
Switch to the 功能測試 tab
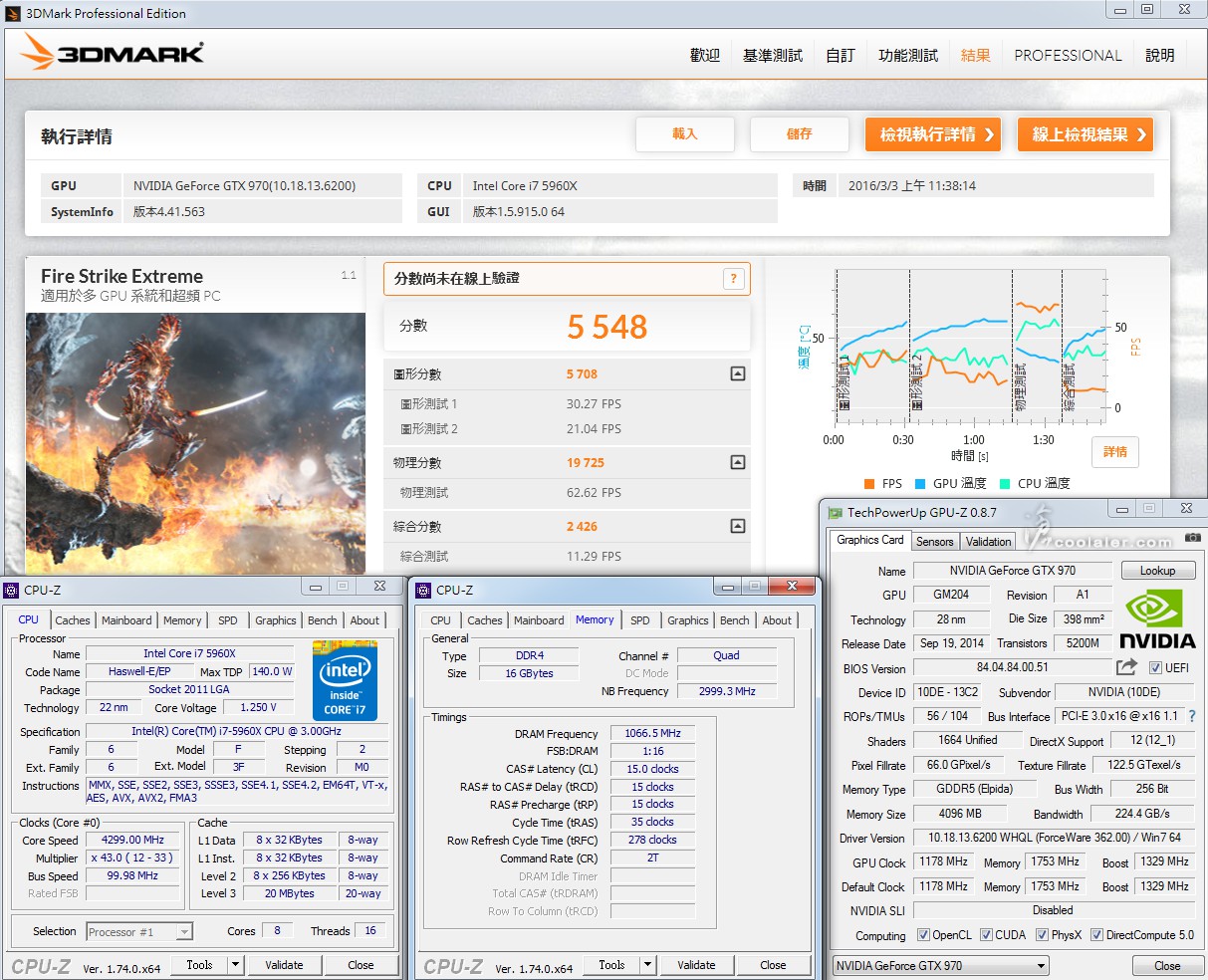pyautogui.click(x=908, y=56)
